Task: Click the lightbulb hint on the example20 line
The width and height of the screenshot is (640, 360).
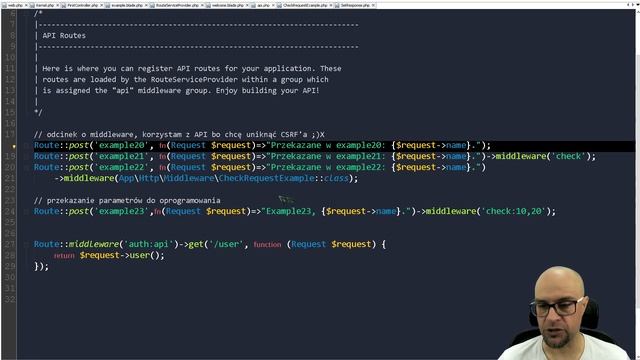Action: [x=14, y=146]
